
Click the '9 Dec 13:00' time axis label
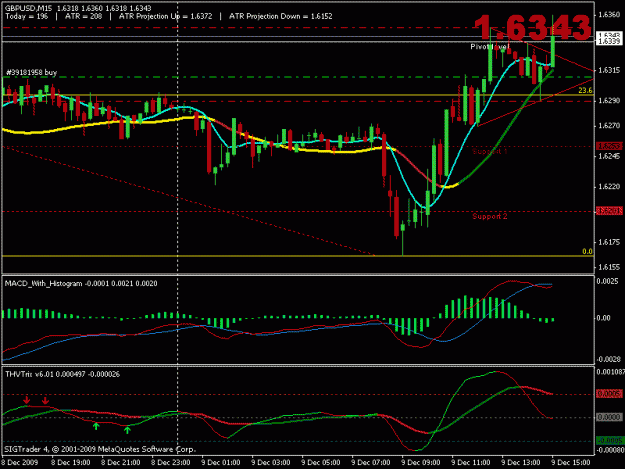click(x=521, y=462)
